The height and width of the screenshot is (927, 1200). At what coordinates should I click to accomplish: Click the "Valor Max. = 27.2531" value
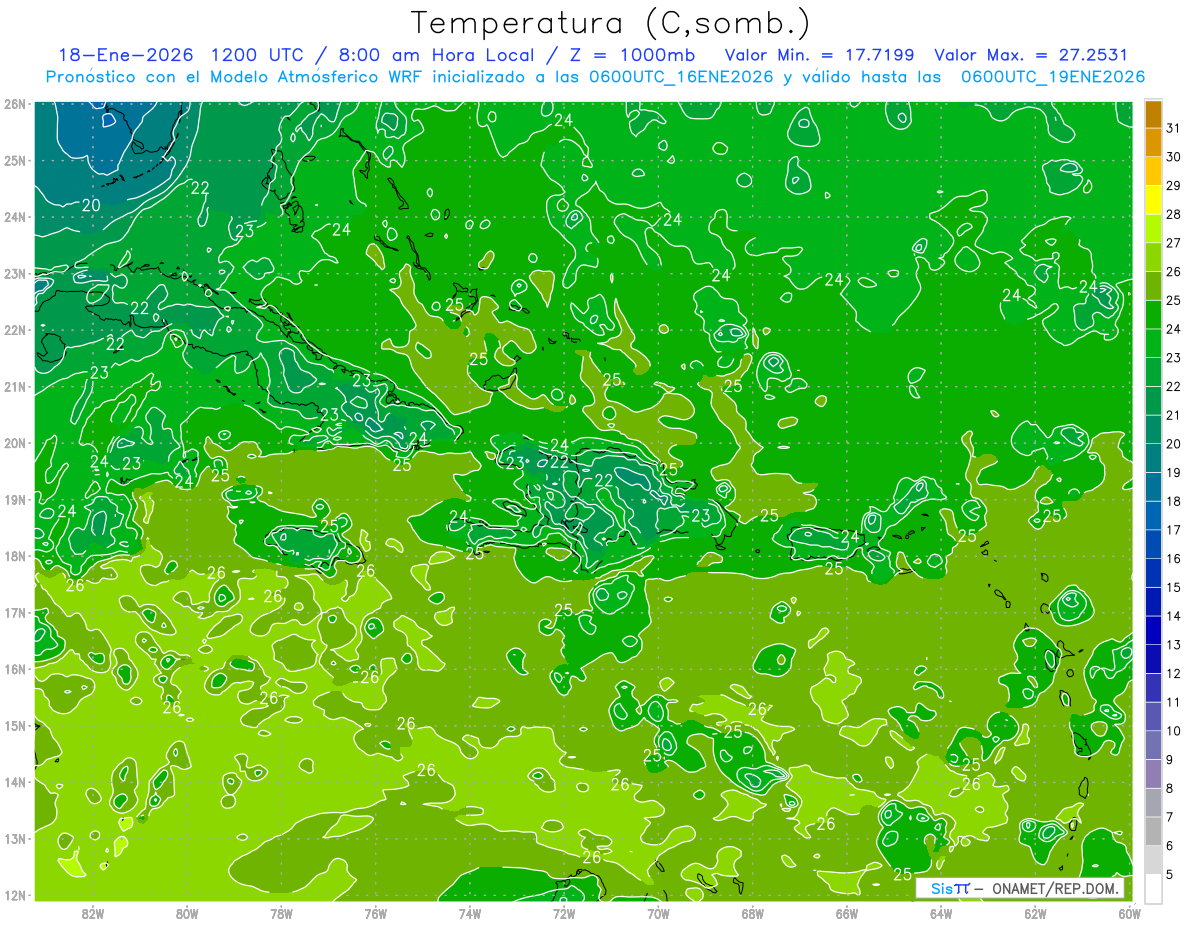[x=1031, y=55]
